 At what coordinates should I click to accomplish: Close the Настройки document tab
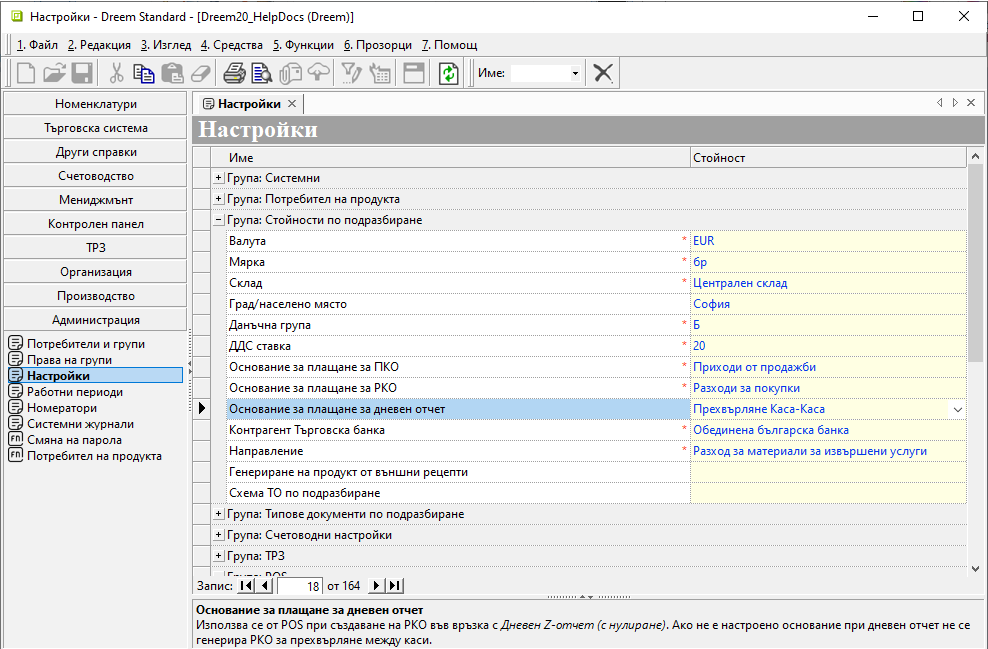(x=292, y=104)
